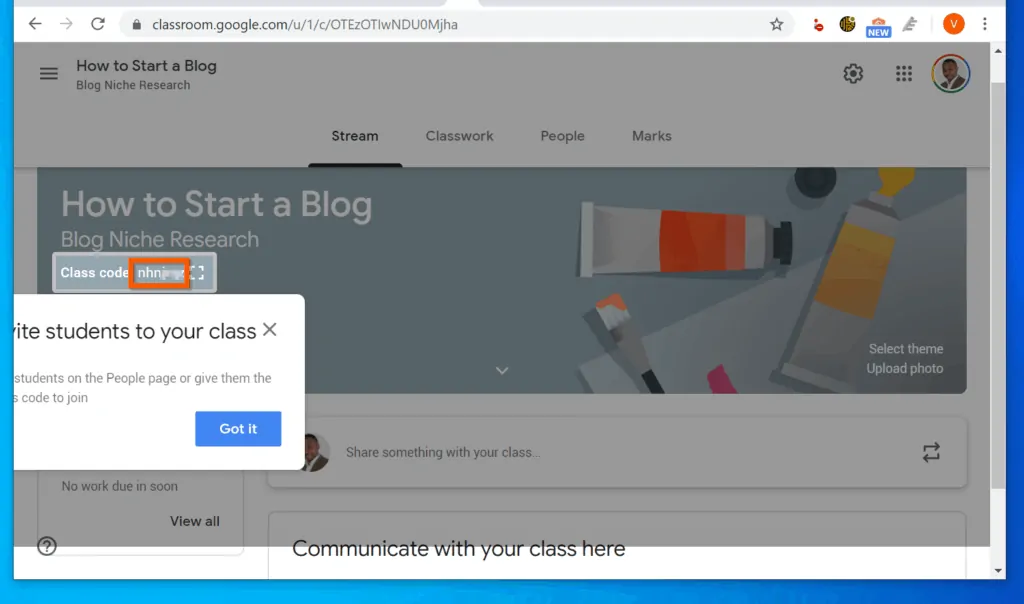Expand the banner with the down chevron
Screen dimensions: 1024x604
(502, 370)
